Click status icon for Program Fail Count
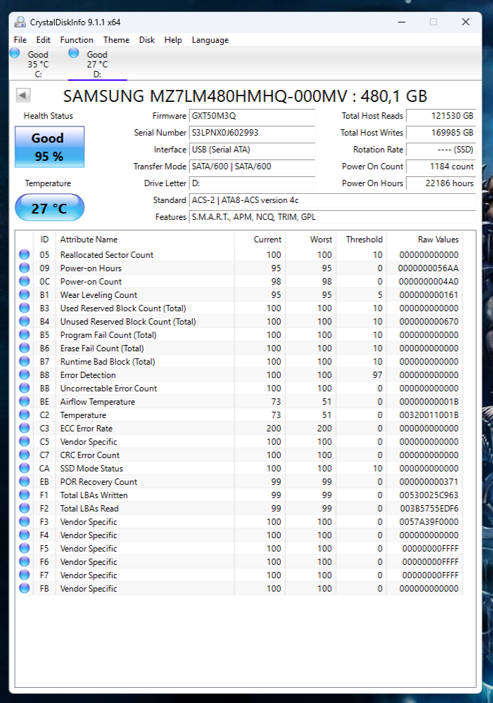The width and height of the screenshot is (493, 703). (24, 334)
